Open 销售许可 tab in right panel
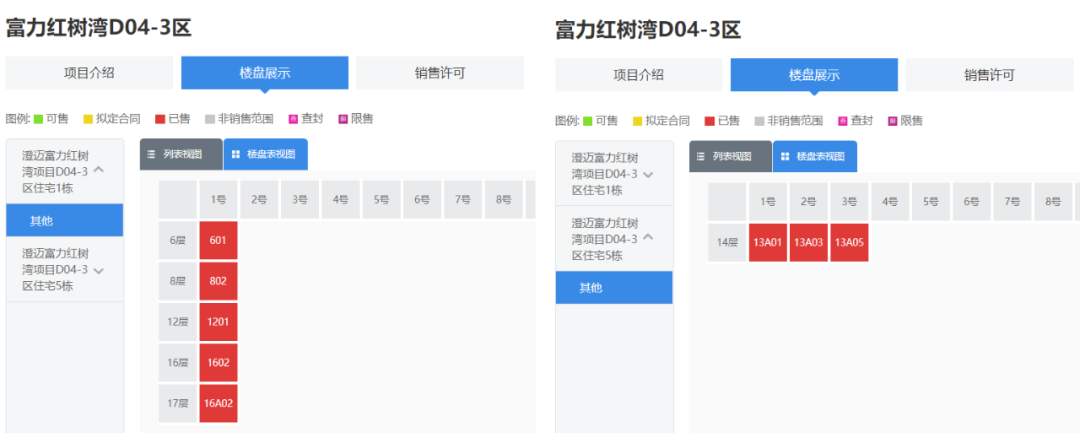Image resolution: width=1080 pixels, height=433 pixels. click(989, 75)
